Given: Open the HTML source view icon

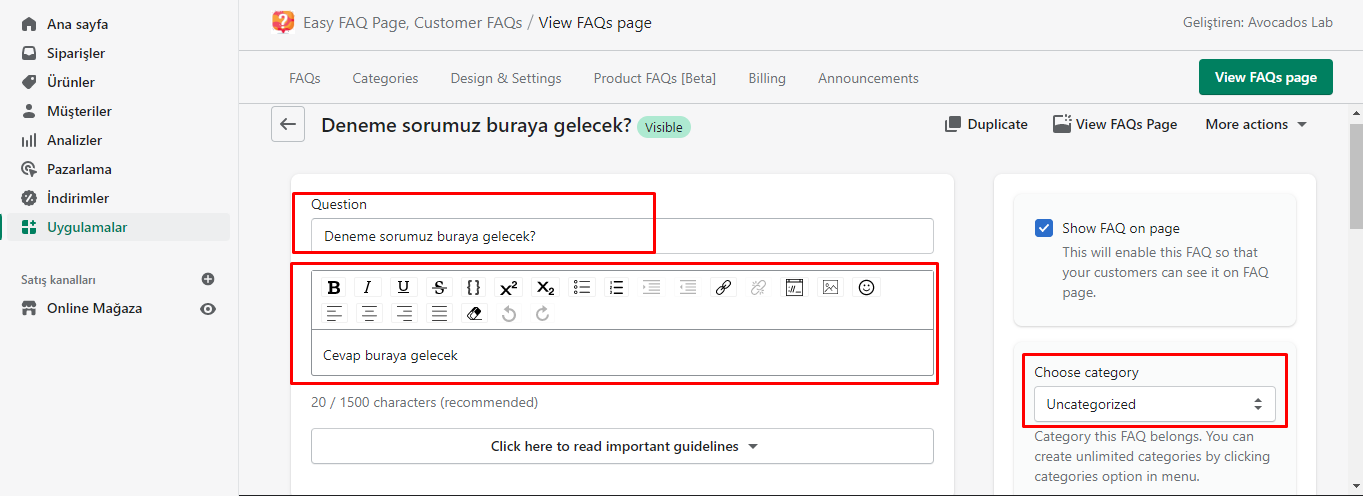Looking at the screenshot, I should click(794, 288).
